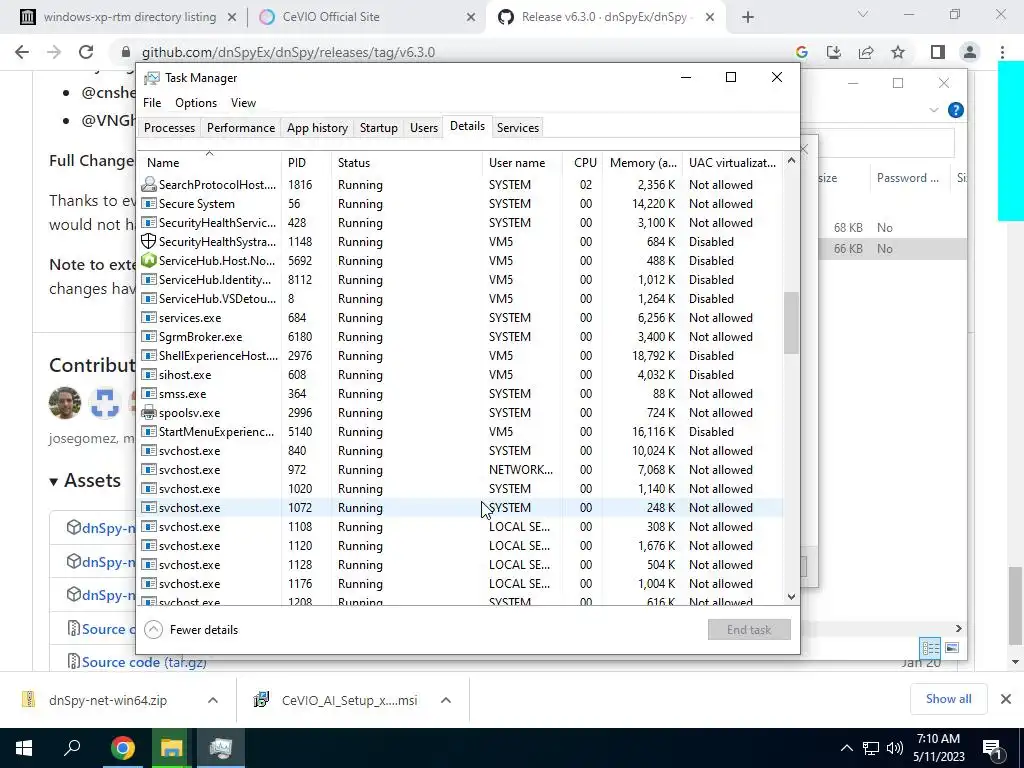Click the SearchProtocolHost process icon
Screen dimensions: 1024x768
tap(149, 185)
